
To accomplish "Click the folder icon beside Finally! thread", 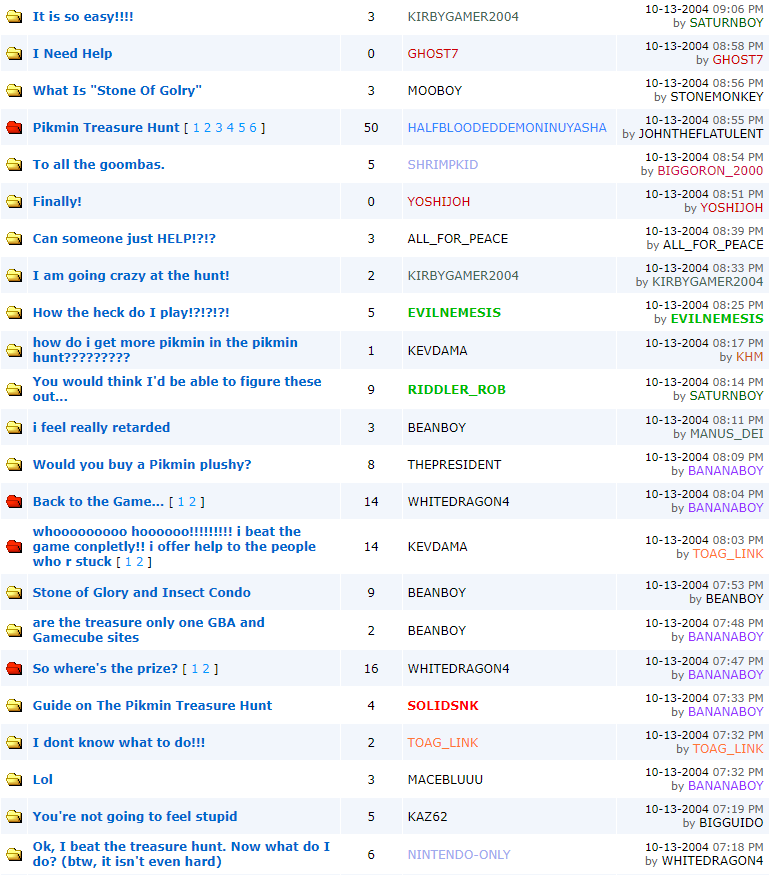I will tap(14, 202).
